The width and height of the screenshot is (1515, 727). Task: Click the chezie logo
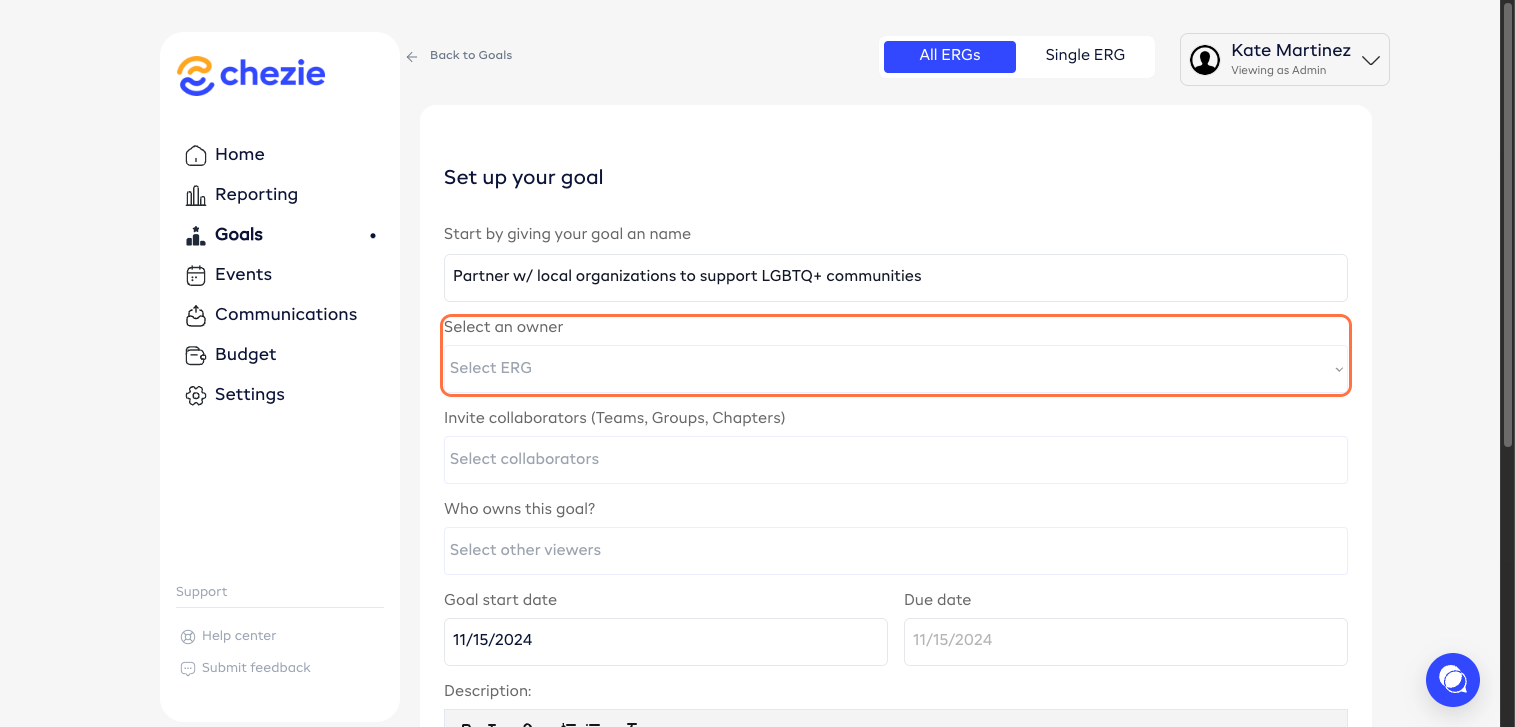pos(251,75)
